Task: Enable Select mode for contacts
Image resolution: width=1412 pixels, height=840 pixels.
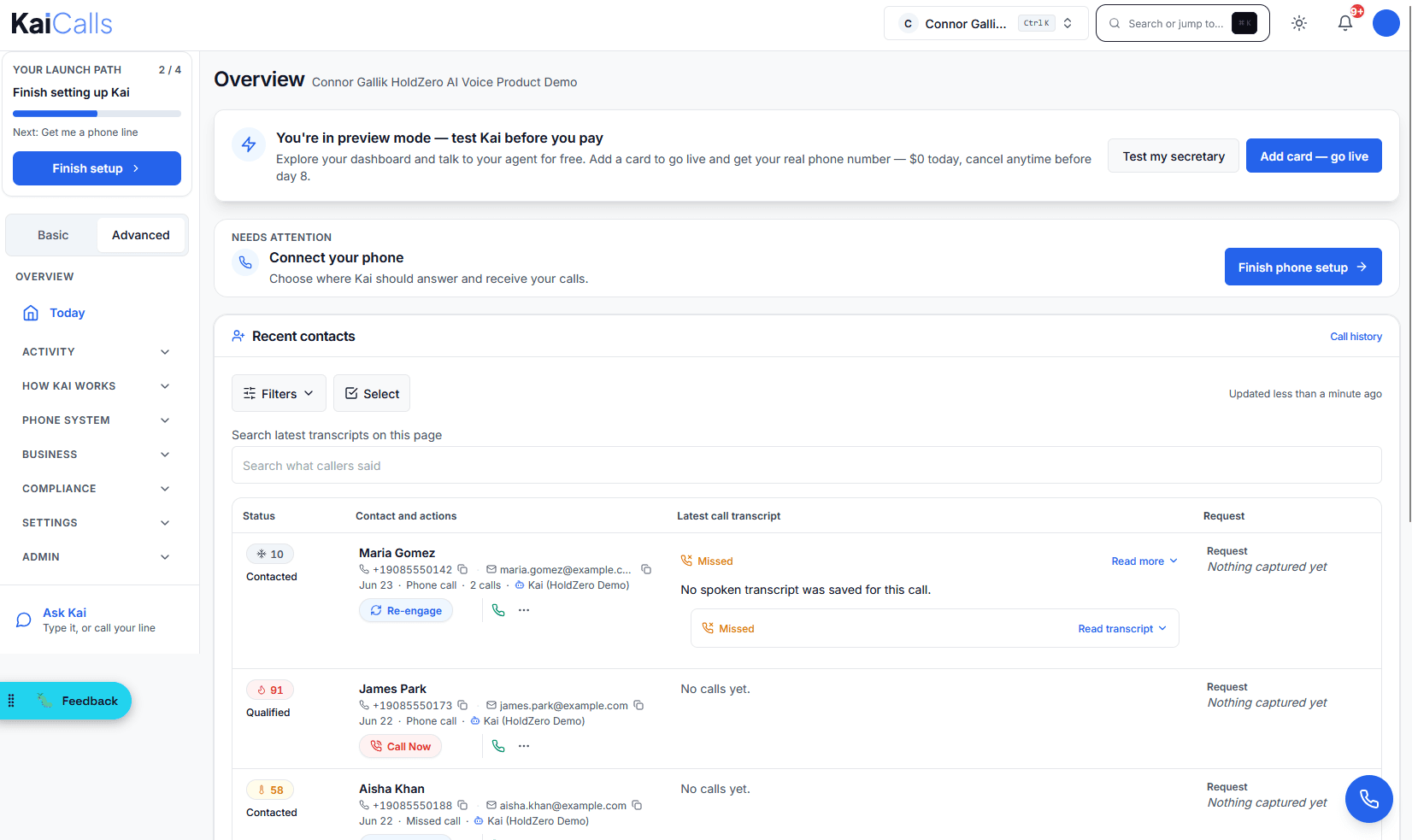Action: pos(372,393)
